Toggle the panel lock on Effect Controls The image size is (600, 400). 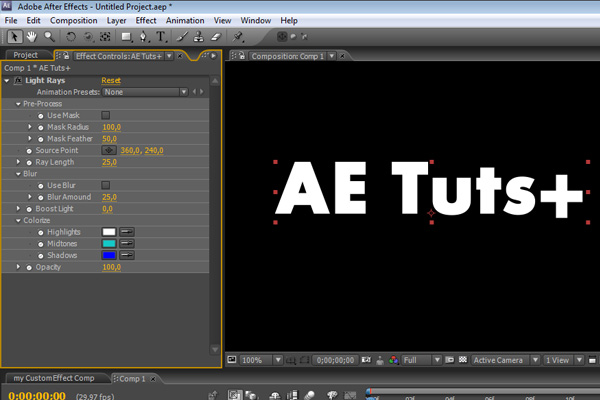point(66,56)
